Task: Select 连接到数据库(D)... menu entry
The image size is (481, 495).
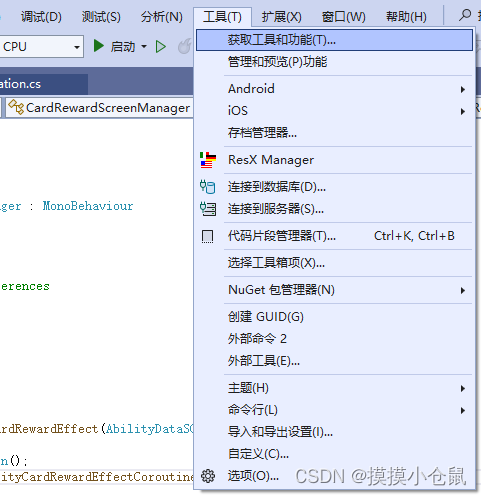Action: pos(334,187)
